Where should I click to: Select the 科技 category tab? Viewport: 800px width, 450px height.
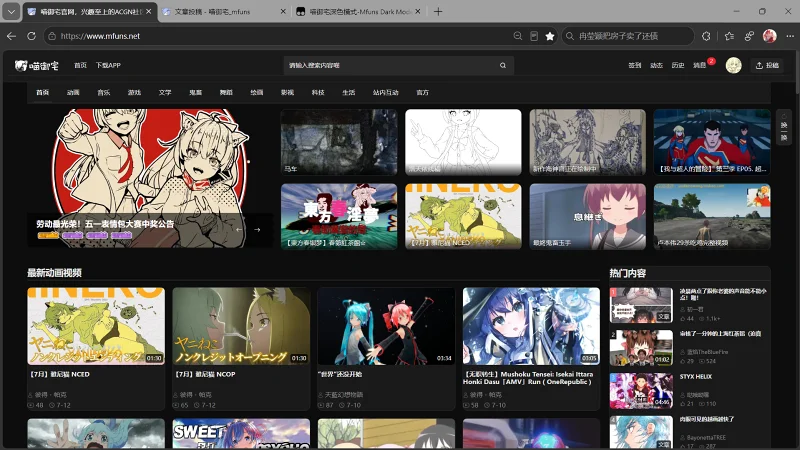pos(318,92)
